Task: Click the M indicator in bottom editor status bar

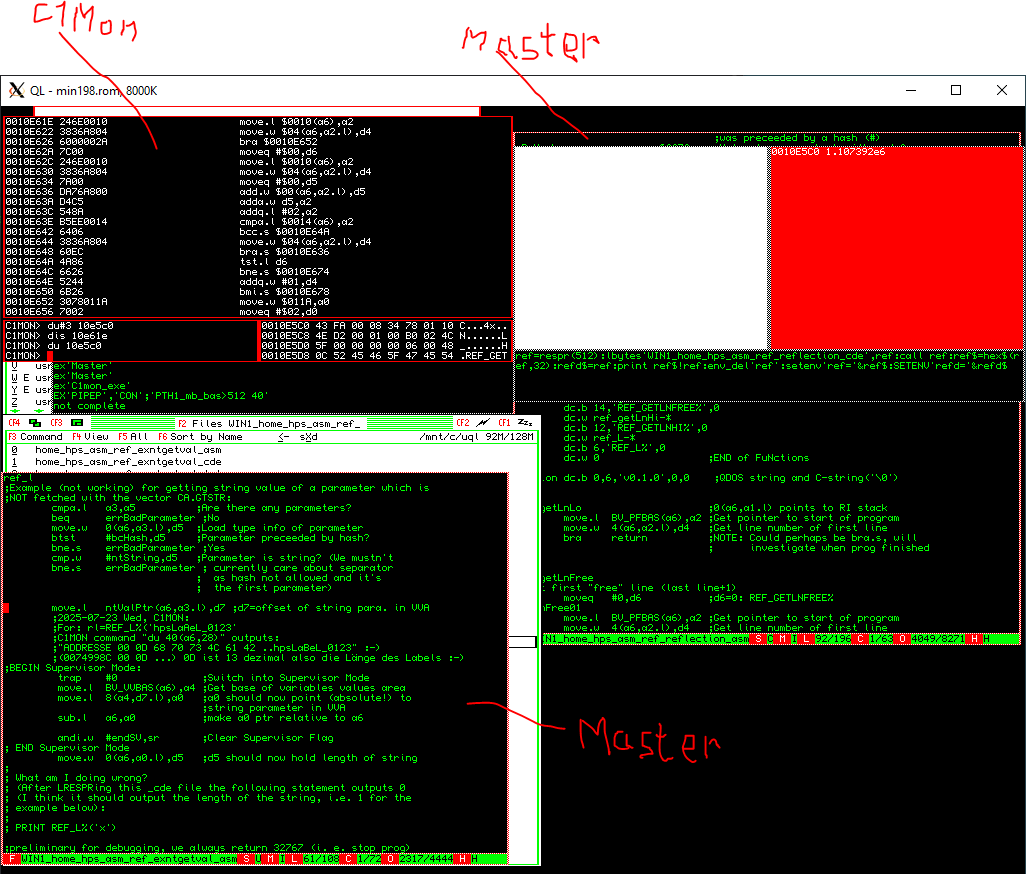Action: 270,859
